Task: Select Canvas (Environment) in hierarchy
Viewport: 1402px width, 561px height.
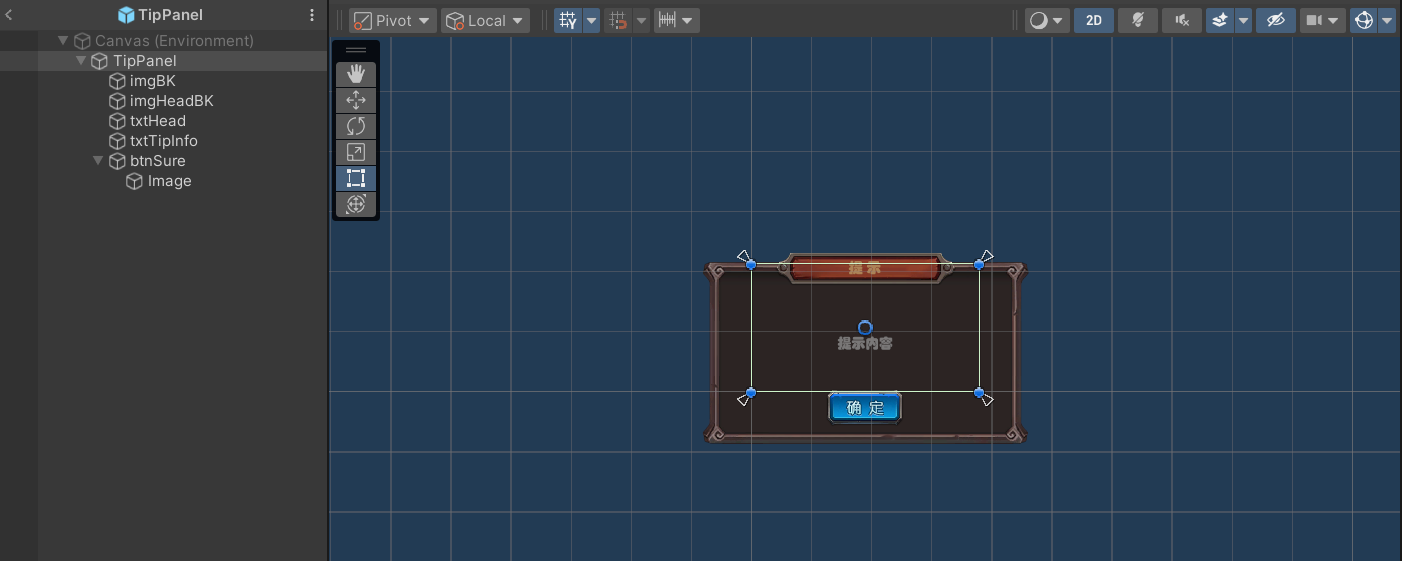Action: click(164, 41)
